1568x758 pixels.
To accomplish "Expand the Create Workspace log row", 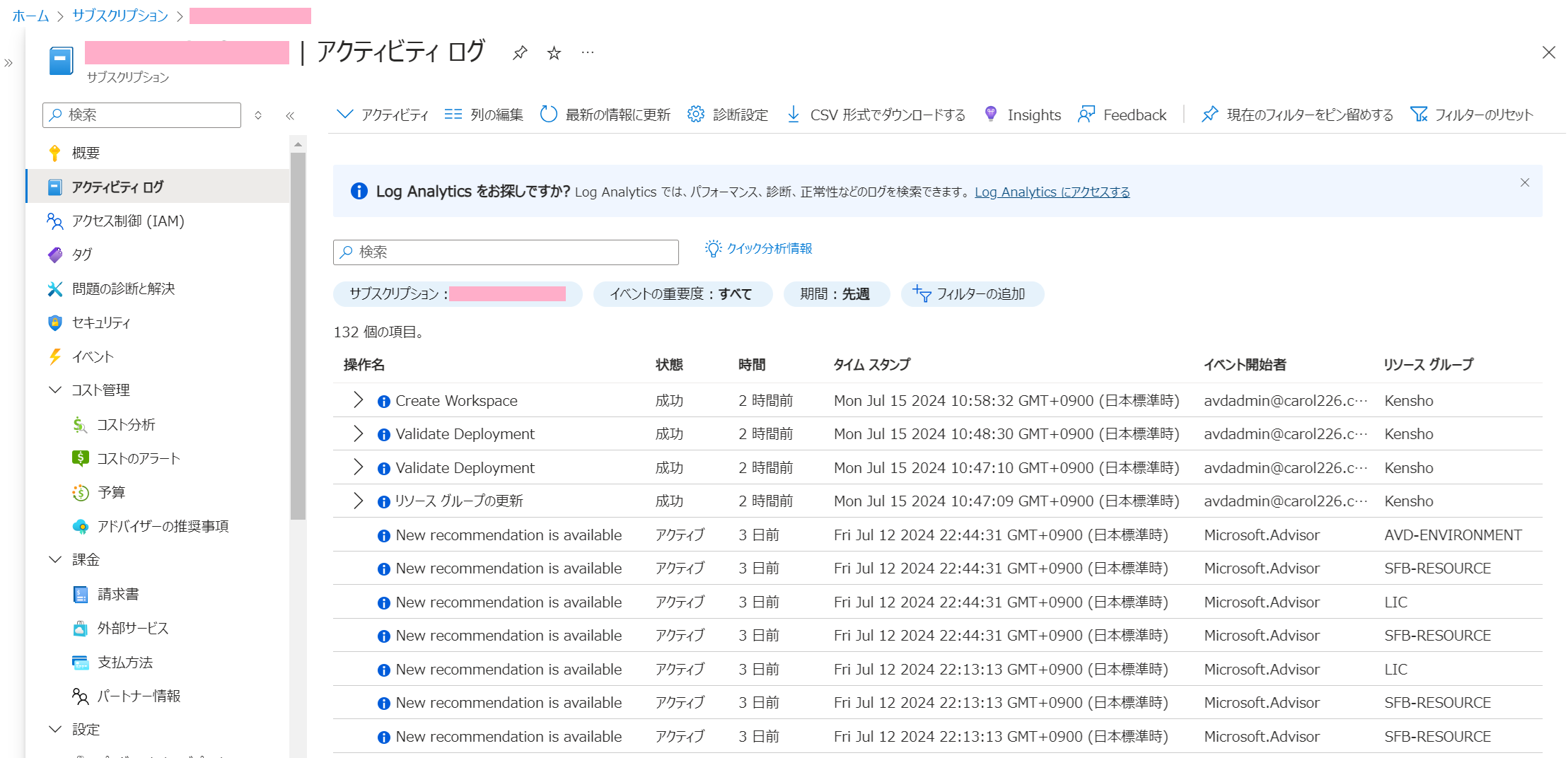I will click(x=359, y=400).
